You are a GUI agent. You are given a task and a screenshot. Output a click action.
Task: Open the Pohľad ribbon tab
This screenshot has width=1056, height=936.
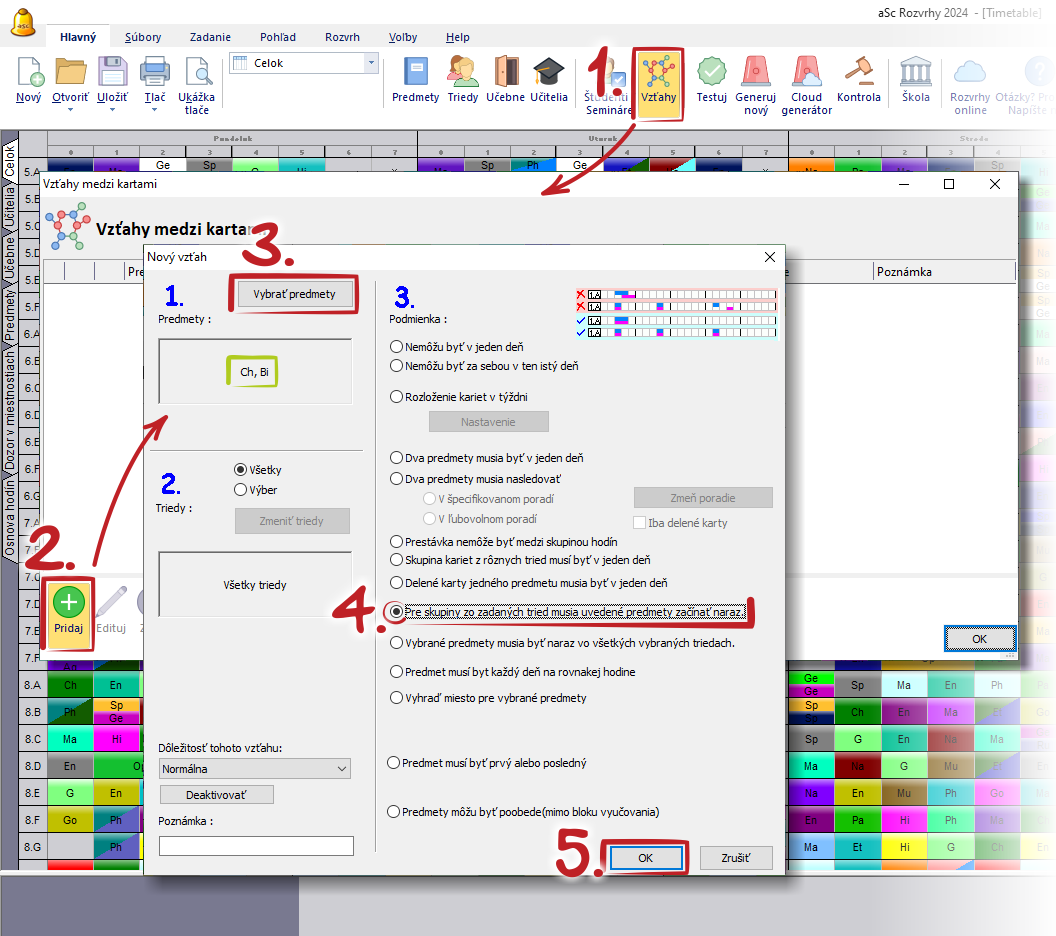[x=278, y=37]
